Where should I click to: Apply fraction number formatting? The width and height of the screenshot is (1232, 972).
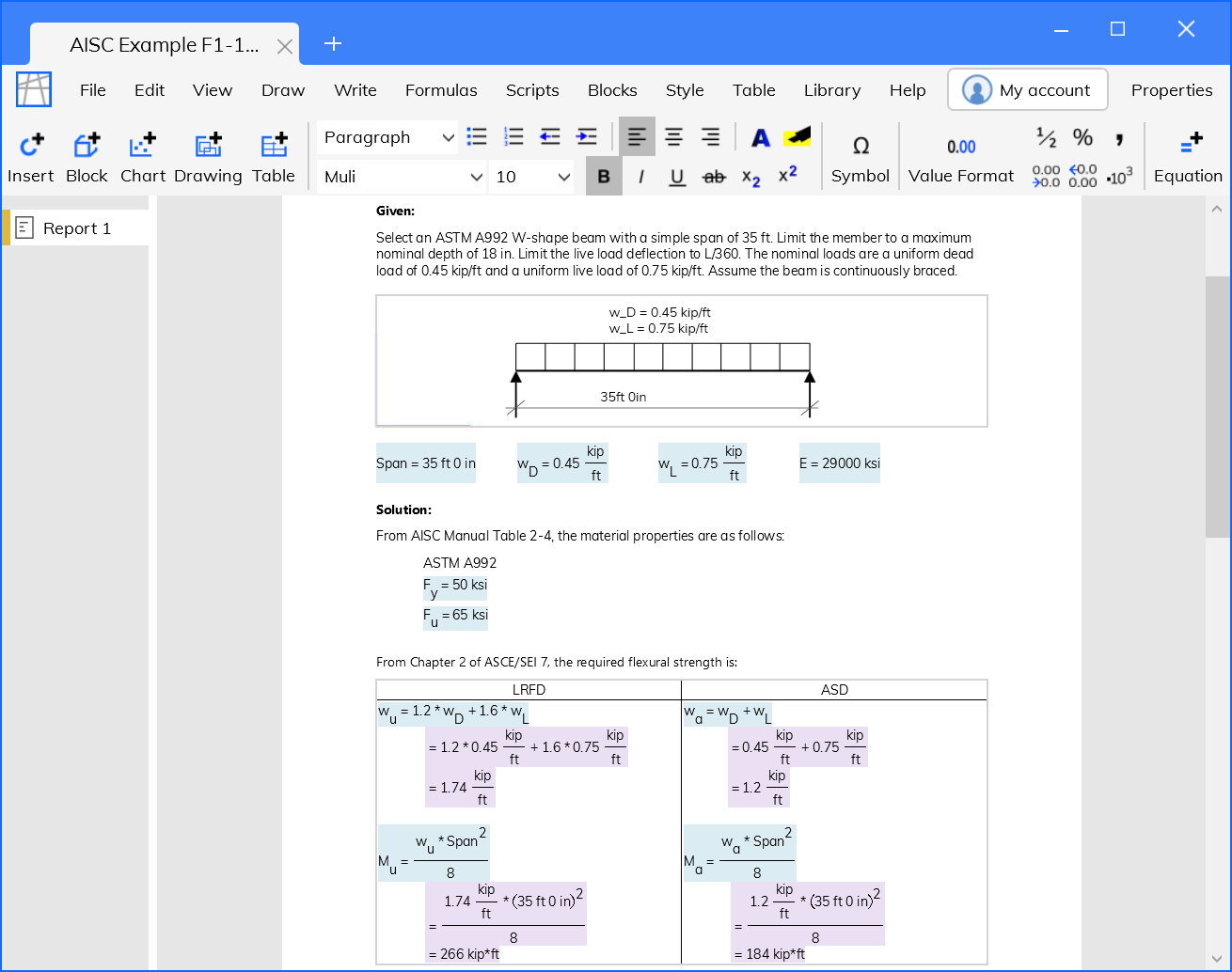pos(1046,137)
